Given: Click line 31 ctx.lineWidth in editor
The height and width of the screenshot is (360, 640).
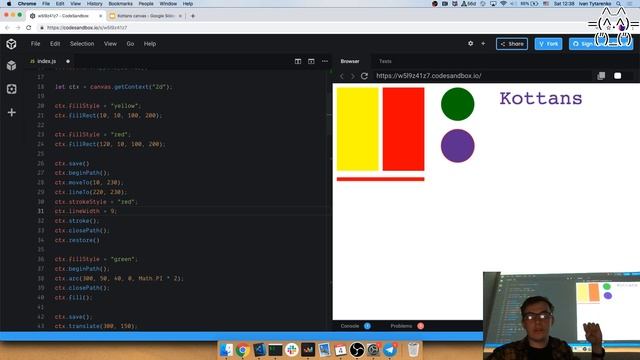Looking at the screenshot, I should point(85,211).
